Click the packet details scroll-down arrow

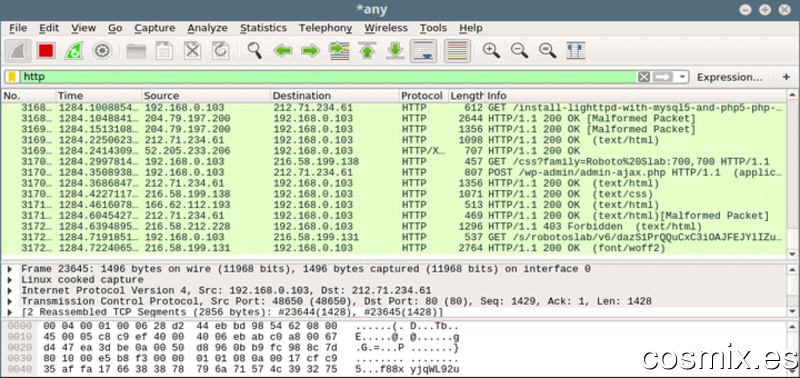(792, 311)
